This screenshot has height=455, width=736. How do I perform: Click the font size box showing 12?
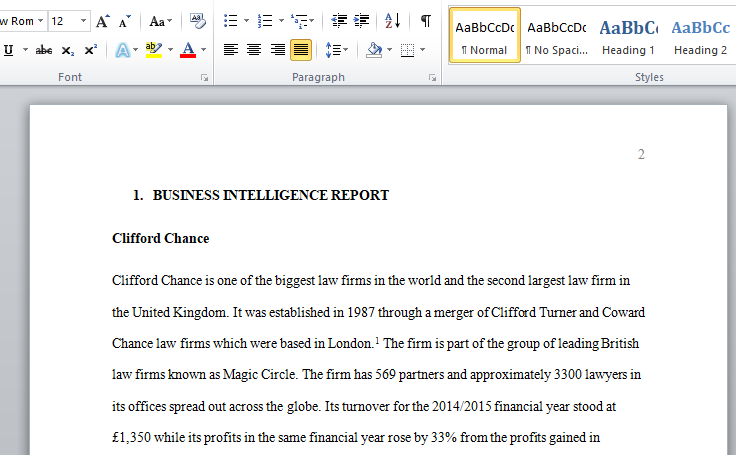pyautogui.click(x=63, y=21)
